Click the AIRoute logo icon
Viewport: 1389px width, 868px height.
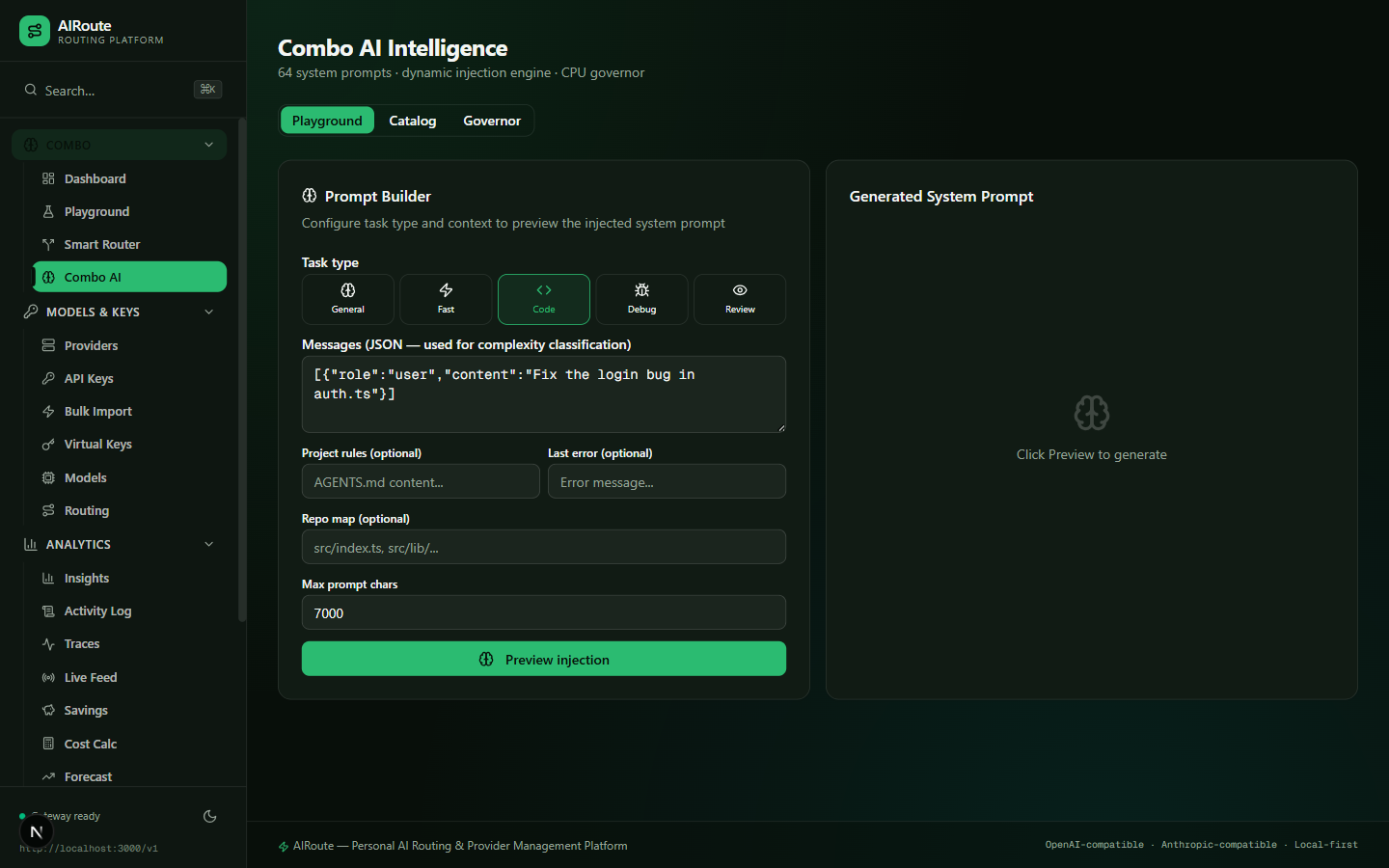coord(35,31)
